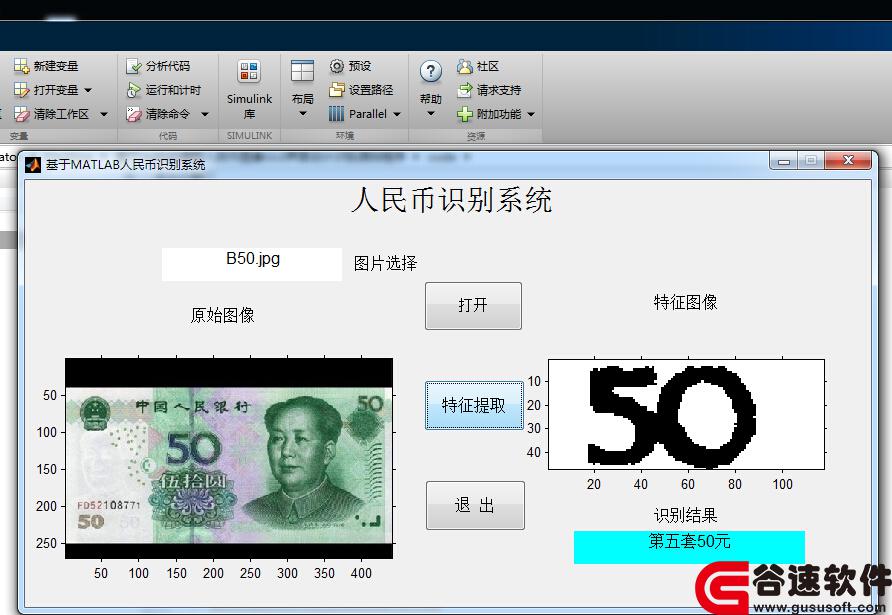892x615 pixels.
Task: Click the 特征图像 label text
Action: tap(685, 302)
